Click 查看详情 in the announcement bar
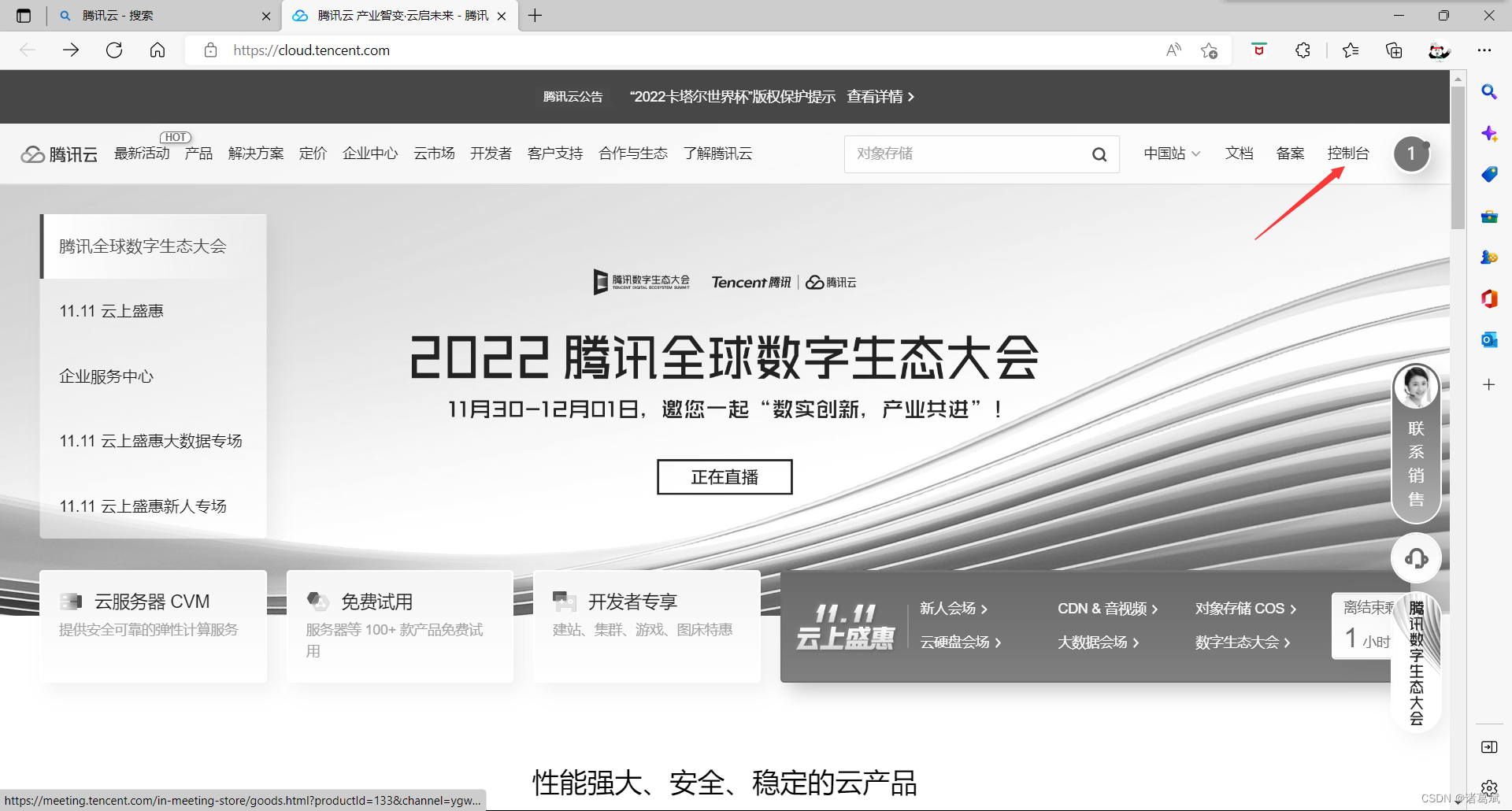This screenshot has height=811, width=1512. click(x=880, y=97)
